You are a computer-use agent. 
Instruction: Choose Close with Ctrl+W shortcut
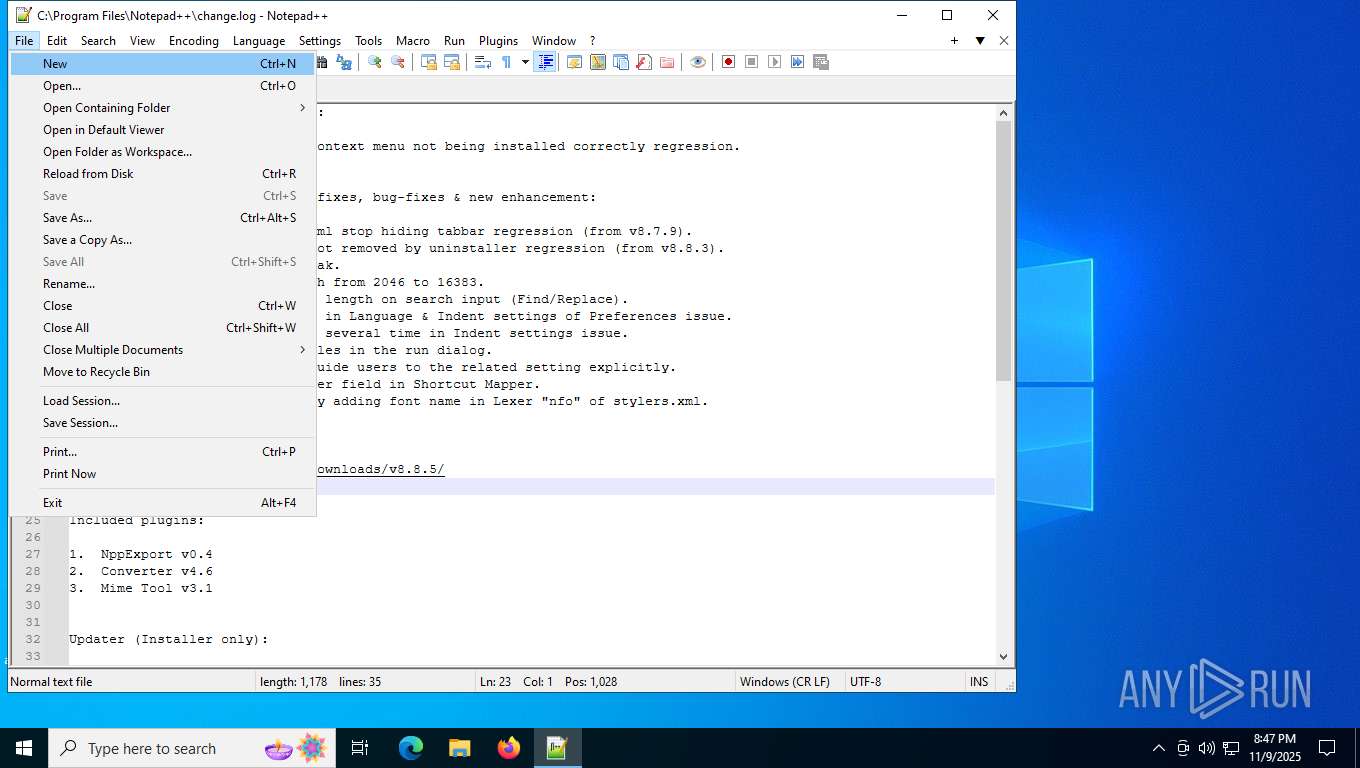[x=162, y=306]
